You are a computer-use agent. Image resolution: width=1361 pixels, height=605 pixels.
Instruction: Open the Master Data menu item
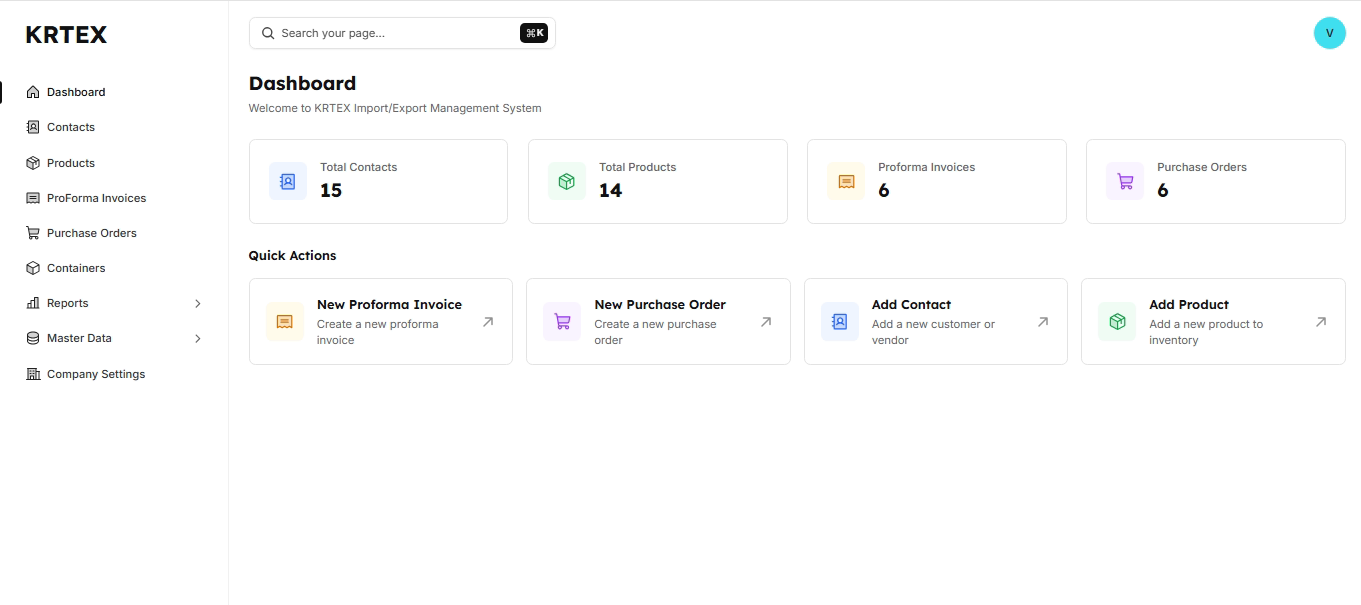point(79,338)
